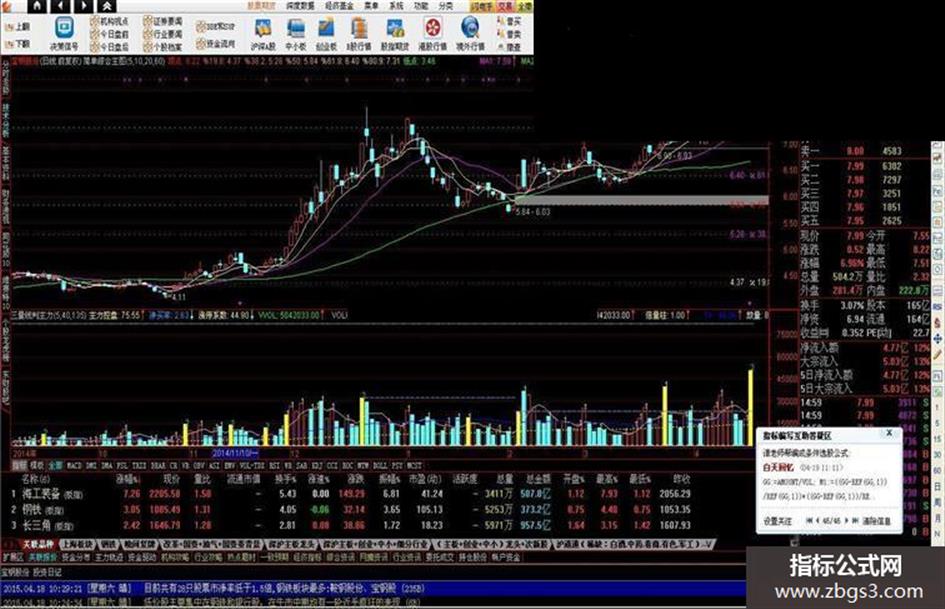Sort by 总金额 column header

pyautogui.click(x=539, y=479)
